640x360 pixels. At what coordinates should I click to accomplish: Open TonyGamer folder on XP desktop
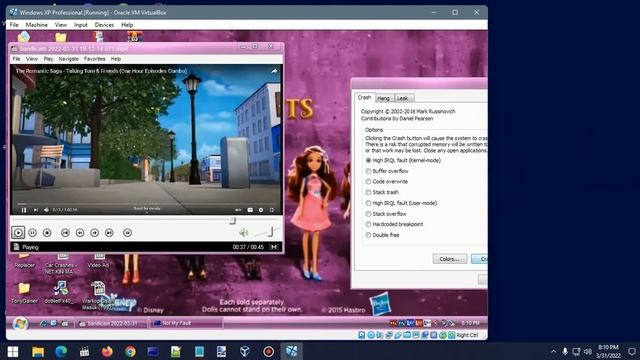[x=24, y=293]
